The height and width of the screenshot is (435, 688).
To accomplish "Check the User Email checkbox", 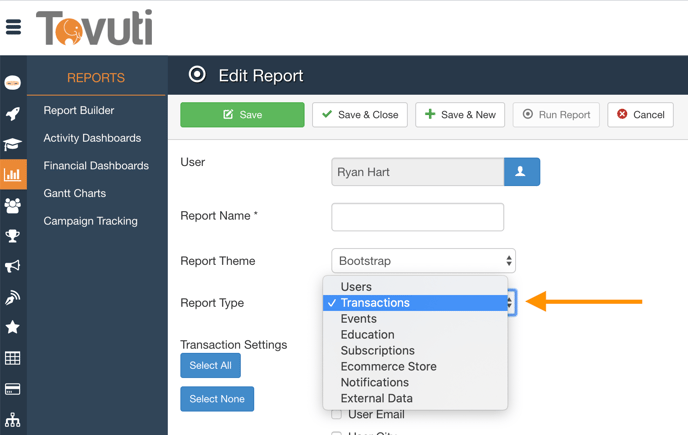I will 337,414.
